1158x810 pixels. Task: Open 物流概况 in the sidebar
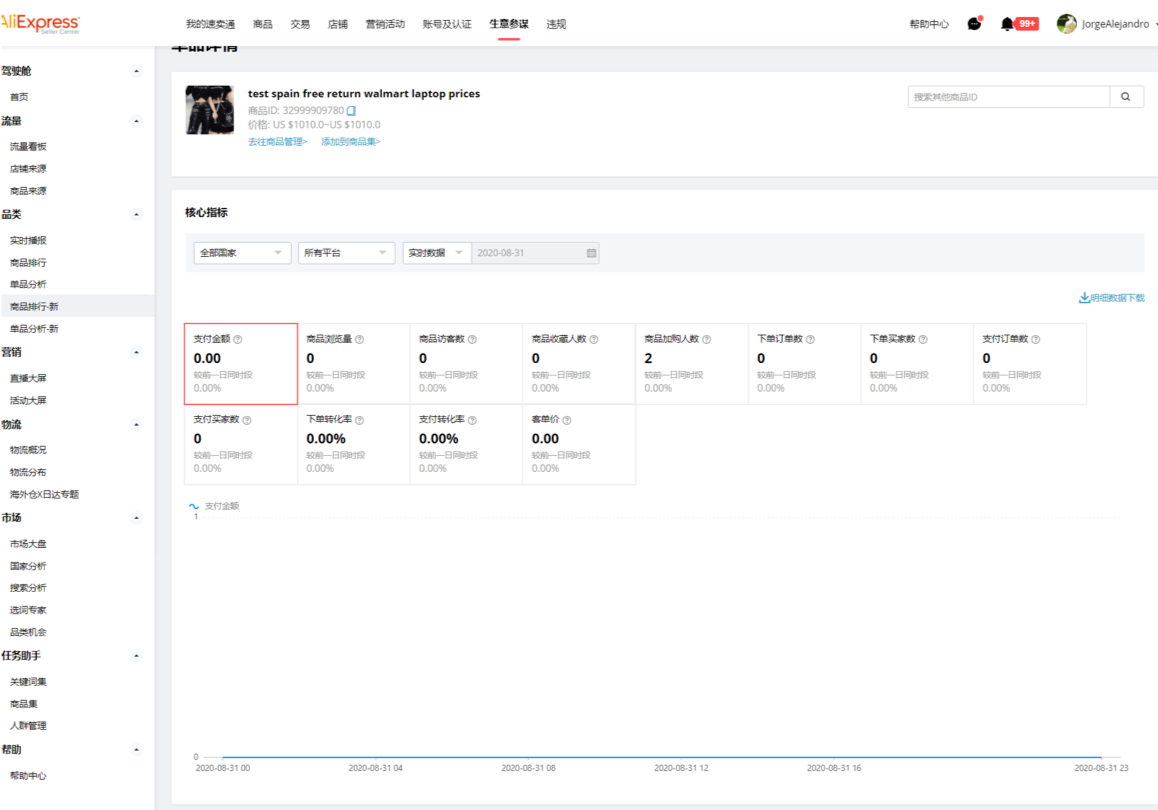[x=28, y=450]
